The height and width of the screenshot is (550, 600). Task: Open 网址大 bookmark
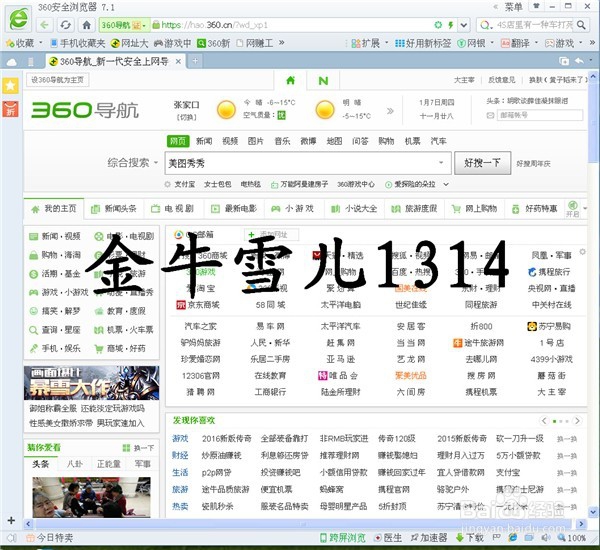point(129,43)
